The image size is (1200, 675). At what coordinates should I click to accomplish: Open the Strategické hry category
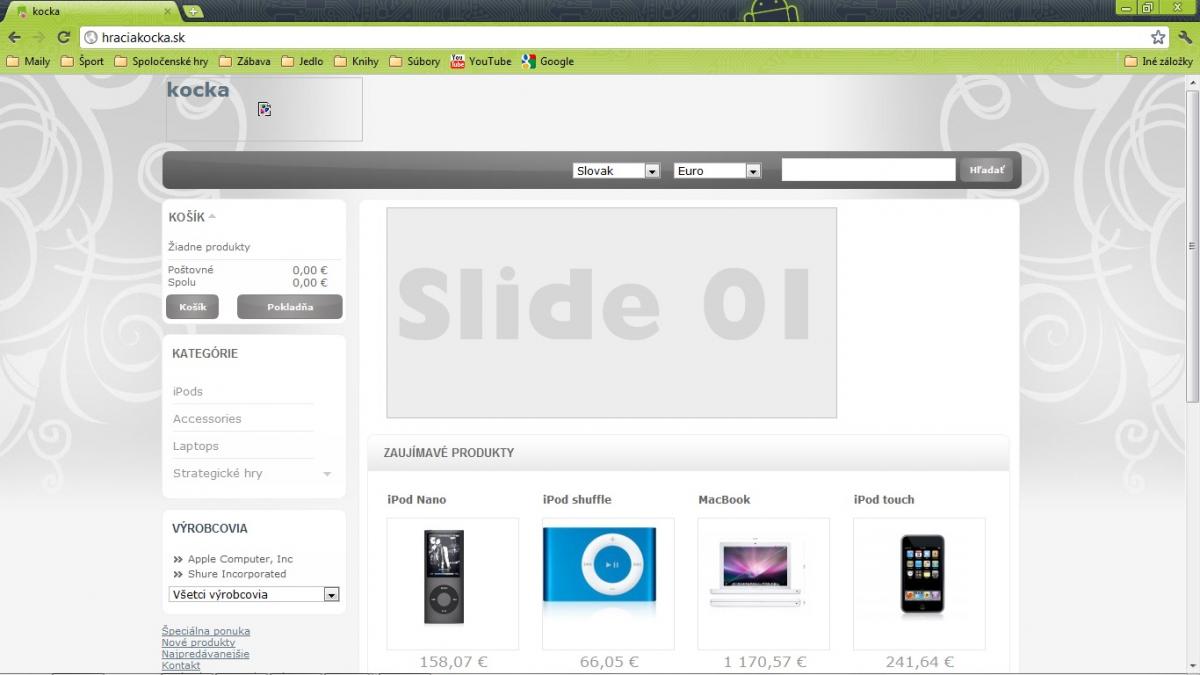(x=218, y=473)
